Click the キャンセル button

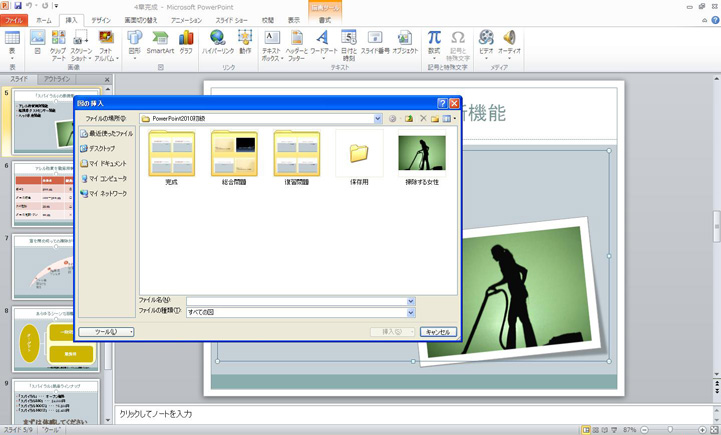click(439, 332)
